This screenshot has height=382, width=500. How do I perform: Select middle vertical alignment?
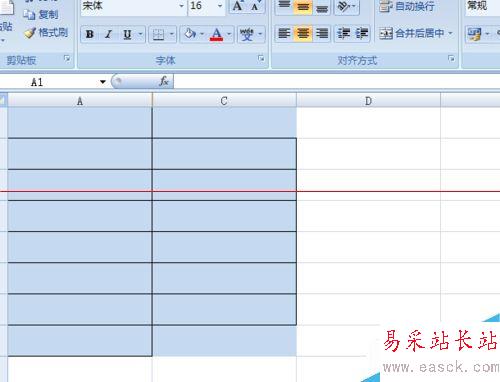(303, 7)
